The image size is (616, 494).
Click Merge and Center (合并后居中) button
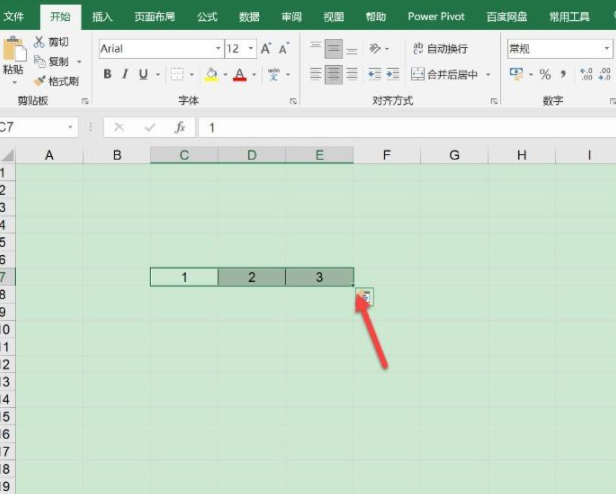tap(444, 74)
